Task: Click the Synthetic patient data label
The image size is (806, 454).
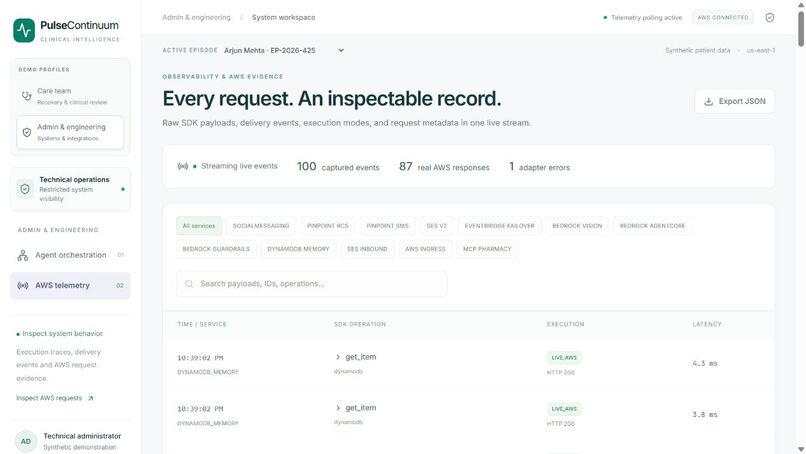Action: pos(698,50)
